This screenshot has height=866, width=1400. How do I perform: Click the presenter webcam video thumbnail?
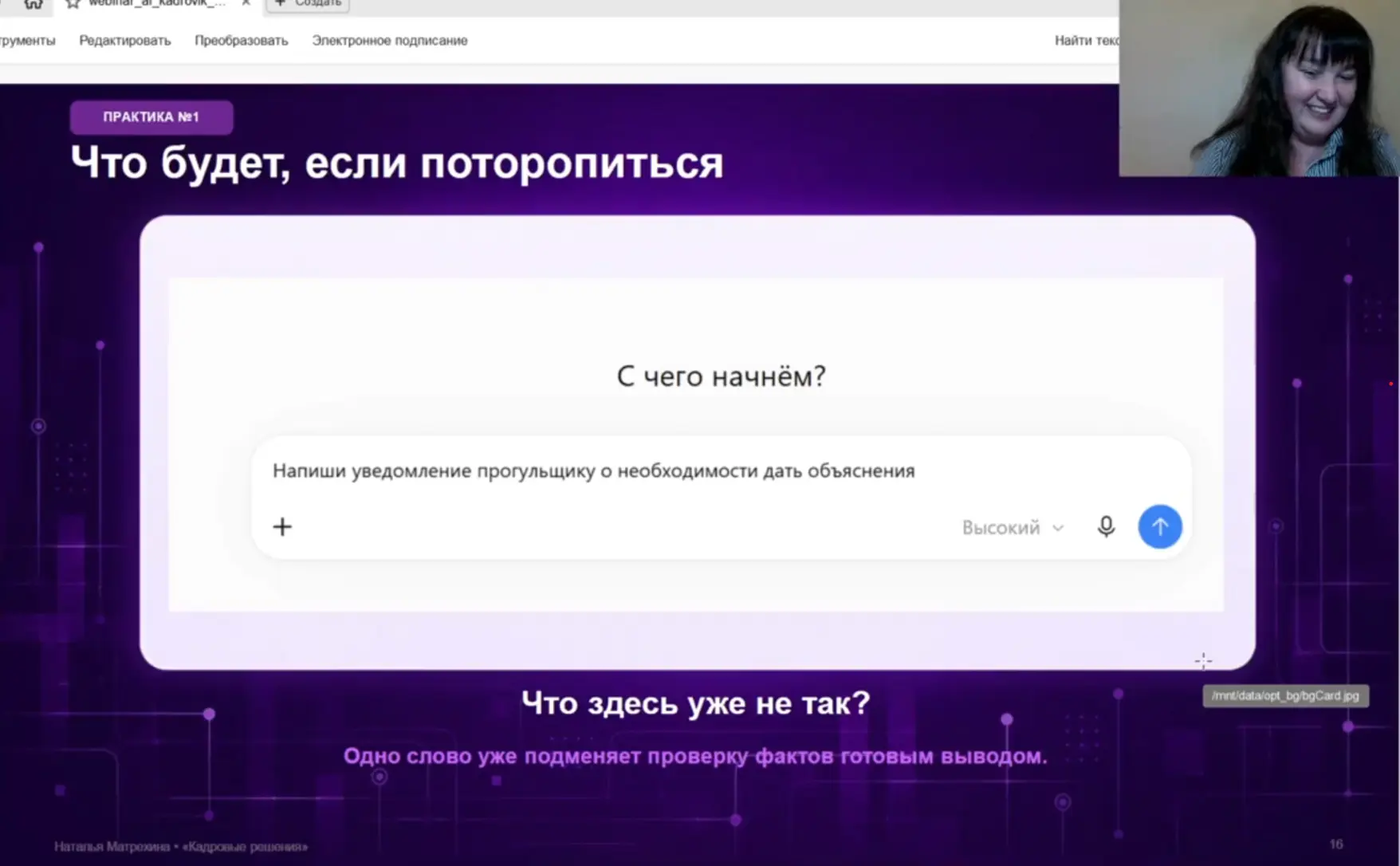[1259, 88]
